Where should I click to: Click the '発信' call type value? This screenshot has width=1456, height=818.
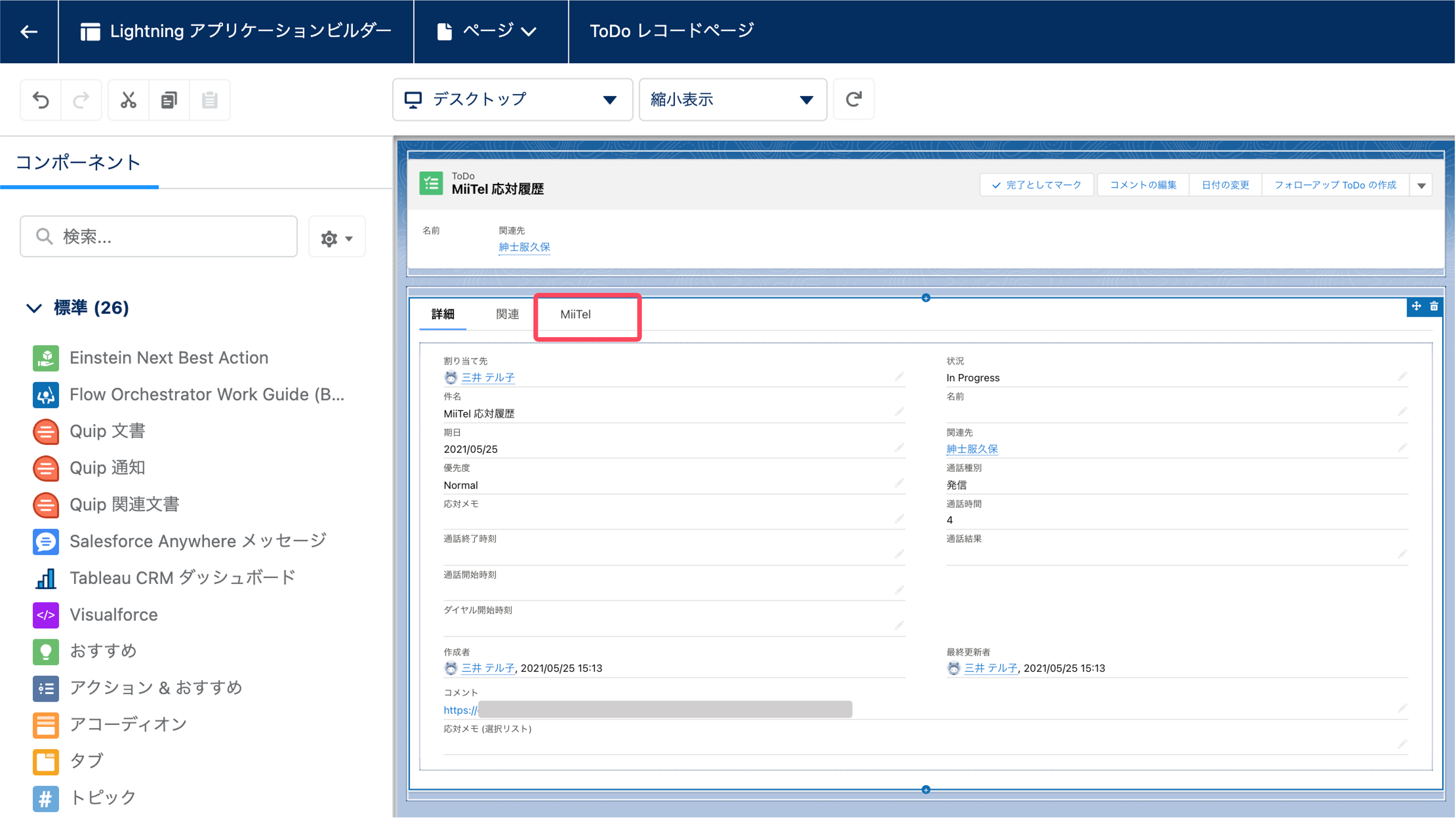[956, 485]
